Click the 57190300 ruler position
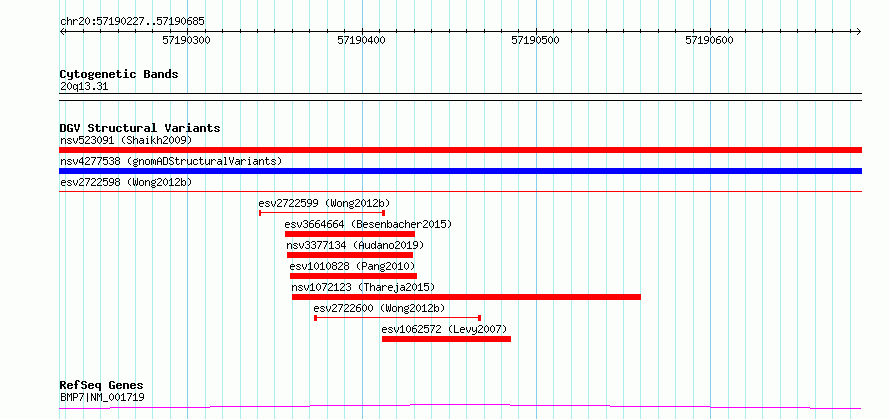Image resolution: width=890 pixels, height=419 pixels. (187, 40)
